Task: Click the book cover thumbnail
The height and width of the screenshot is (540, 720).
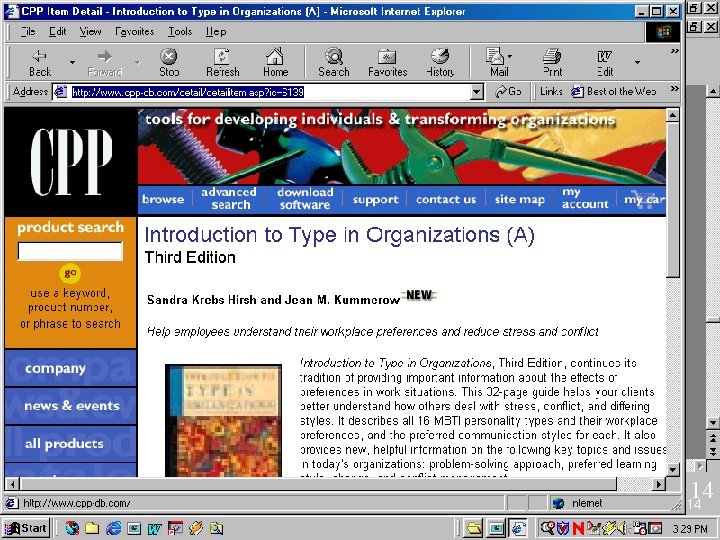Action: pos(223,421)
